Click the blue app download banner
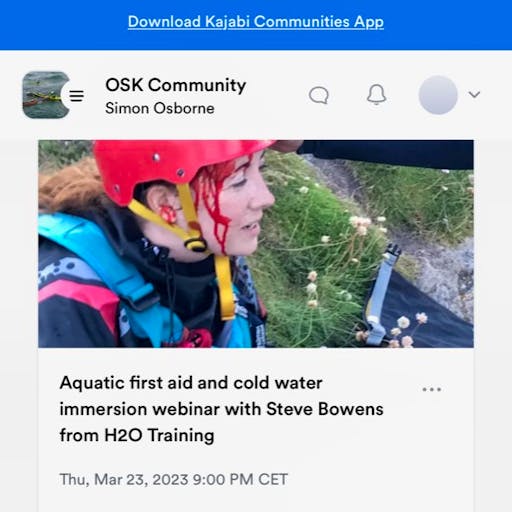The image size is (512, 512). 256,25
